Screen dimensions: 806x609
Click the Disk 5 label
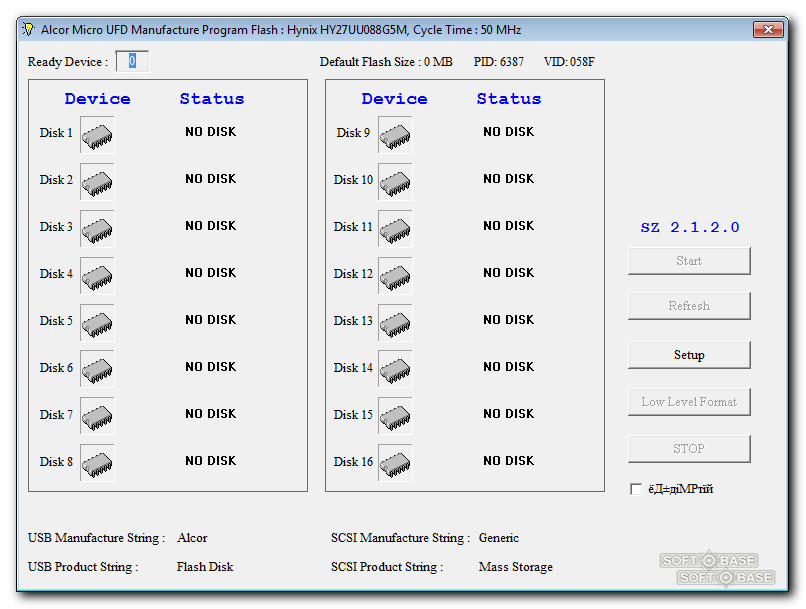click(x=56, y=321)
